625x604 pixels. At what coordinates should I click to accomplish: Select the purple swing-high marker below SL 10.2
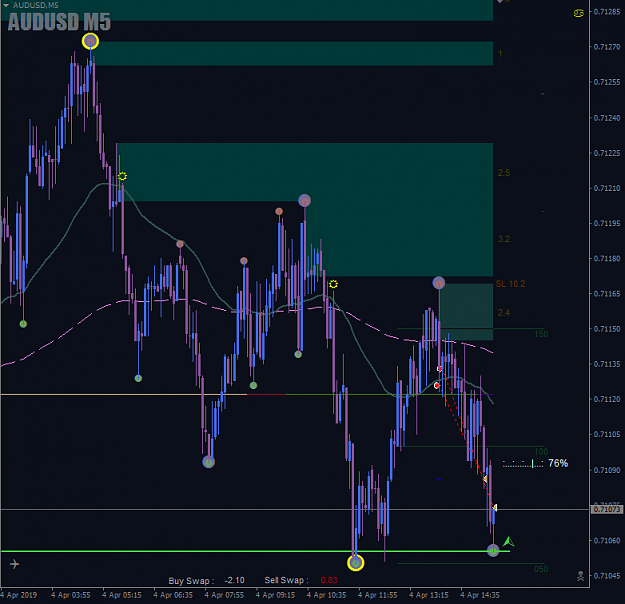438,283
